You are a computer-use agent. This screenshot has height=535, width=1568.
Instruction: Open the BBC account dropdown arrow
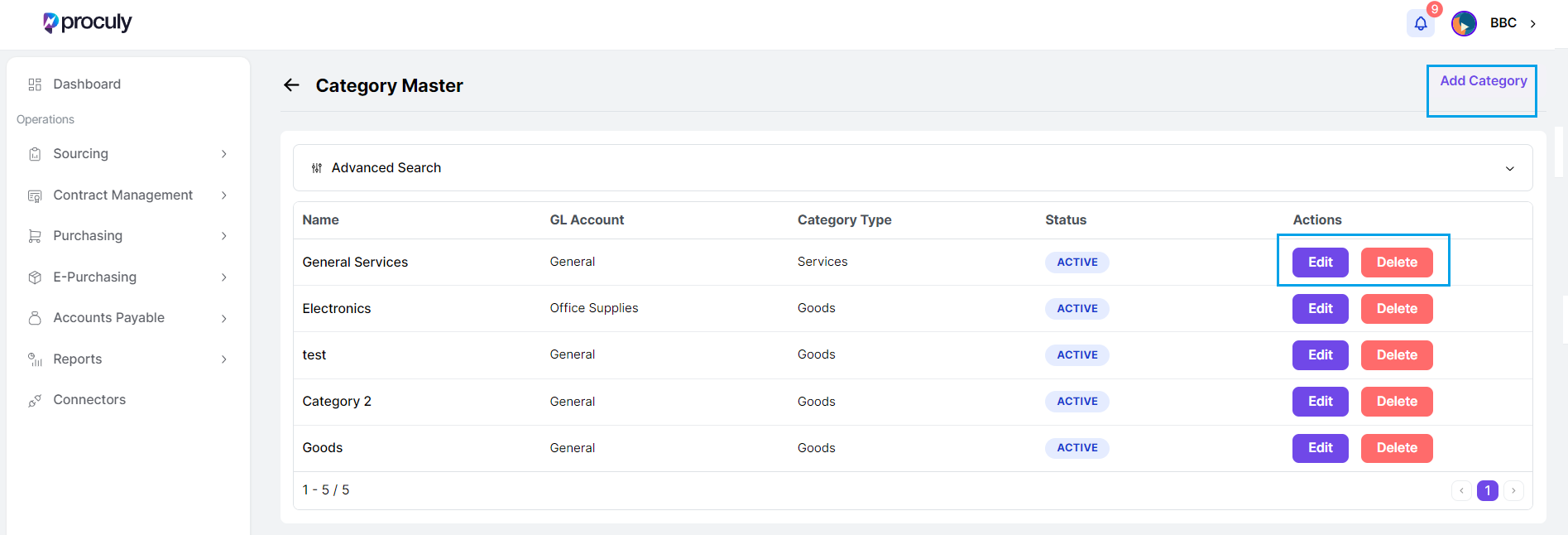(x=1533, y=23)
